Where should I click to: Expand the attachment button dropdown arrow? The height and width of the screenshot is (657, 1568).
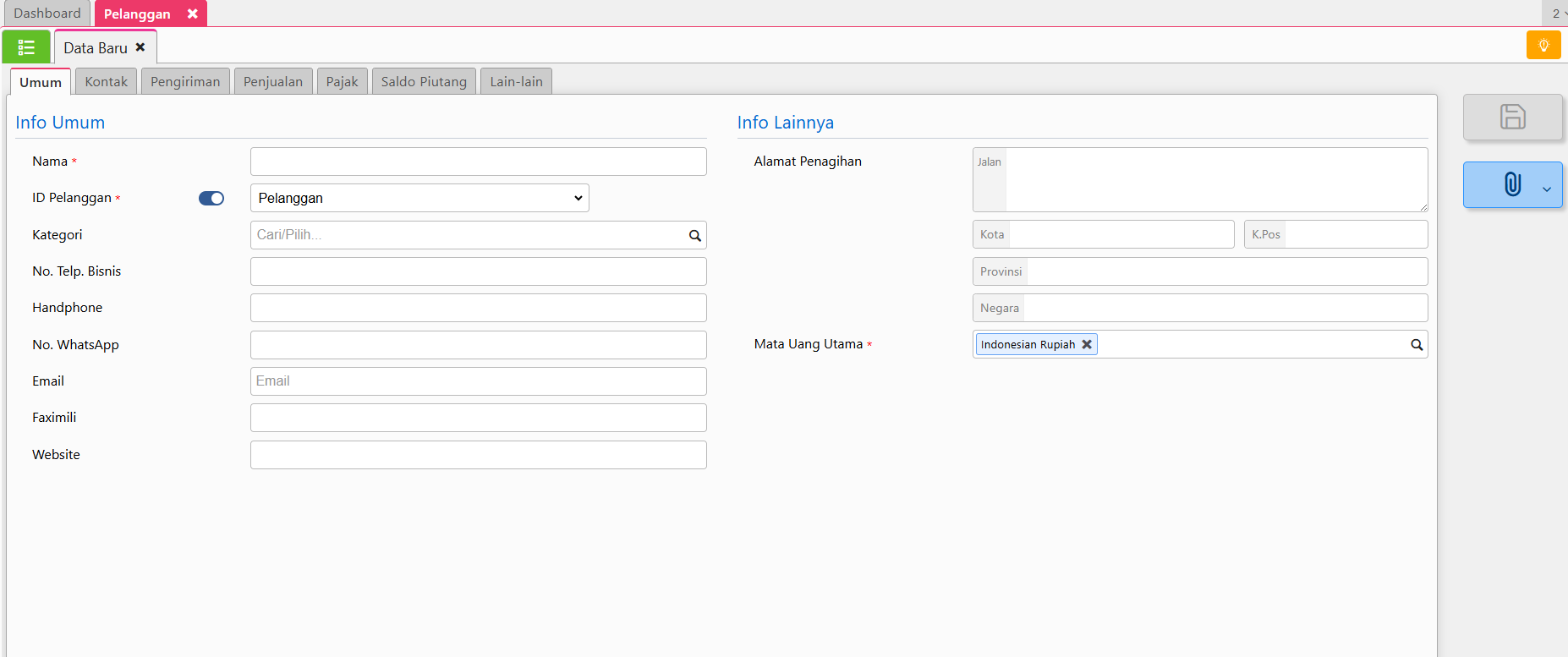(1546, 189)
